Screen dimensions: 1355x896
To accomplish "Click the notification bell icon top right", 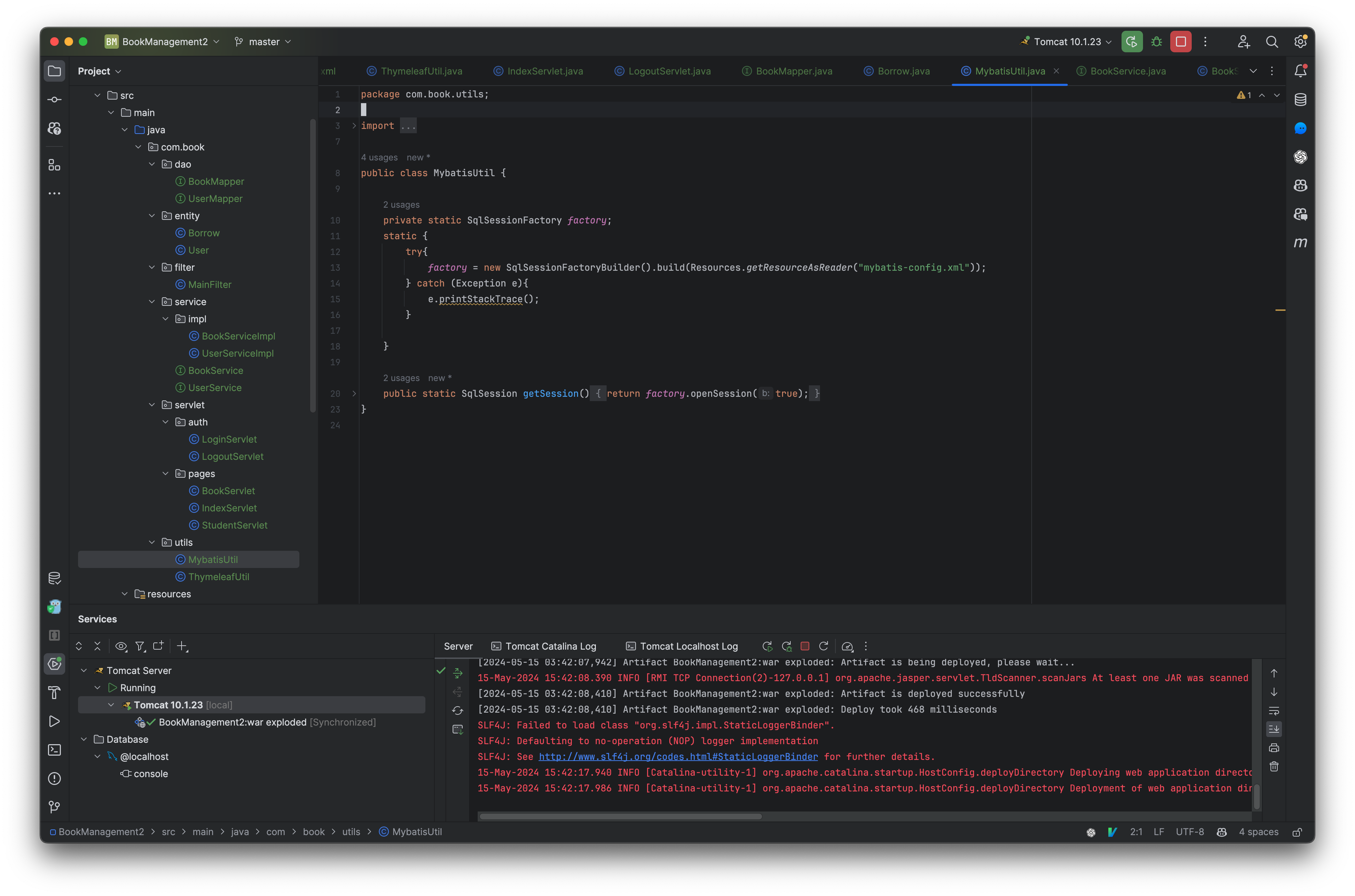I will tap(1300, 70).
